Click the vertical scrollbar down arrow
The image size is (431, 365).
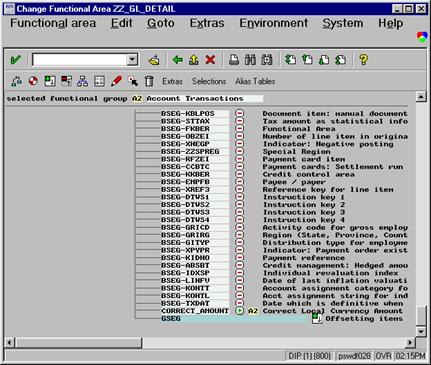[421, 331]
